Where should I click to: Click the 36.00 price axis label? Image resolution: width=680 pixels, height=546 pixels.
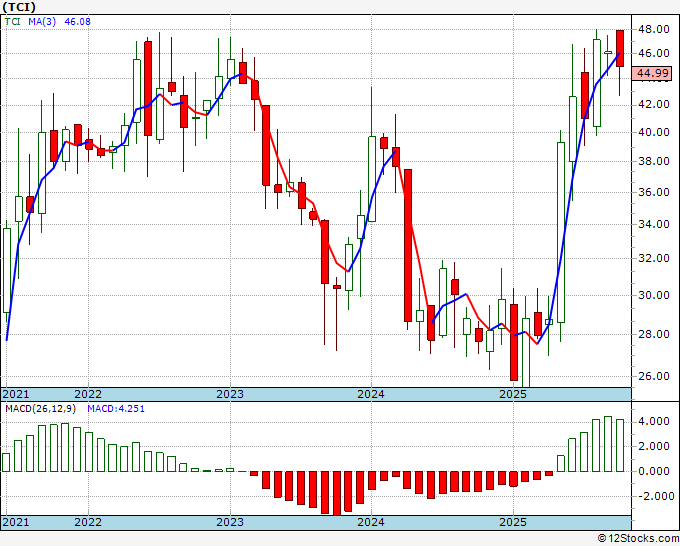point(653,192)
